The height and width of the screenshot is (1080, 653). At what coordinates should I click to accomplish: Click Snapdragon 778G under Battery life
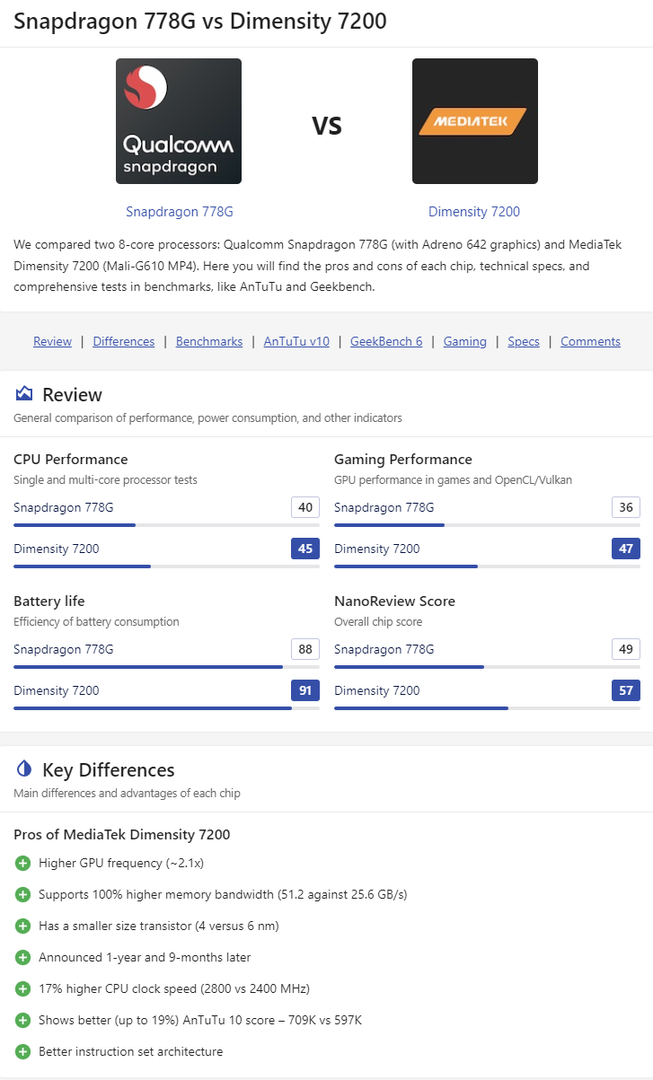(63, 650)
